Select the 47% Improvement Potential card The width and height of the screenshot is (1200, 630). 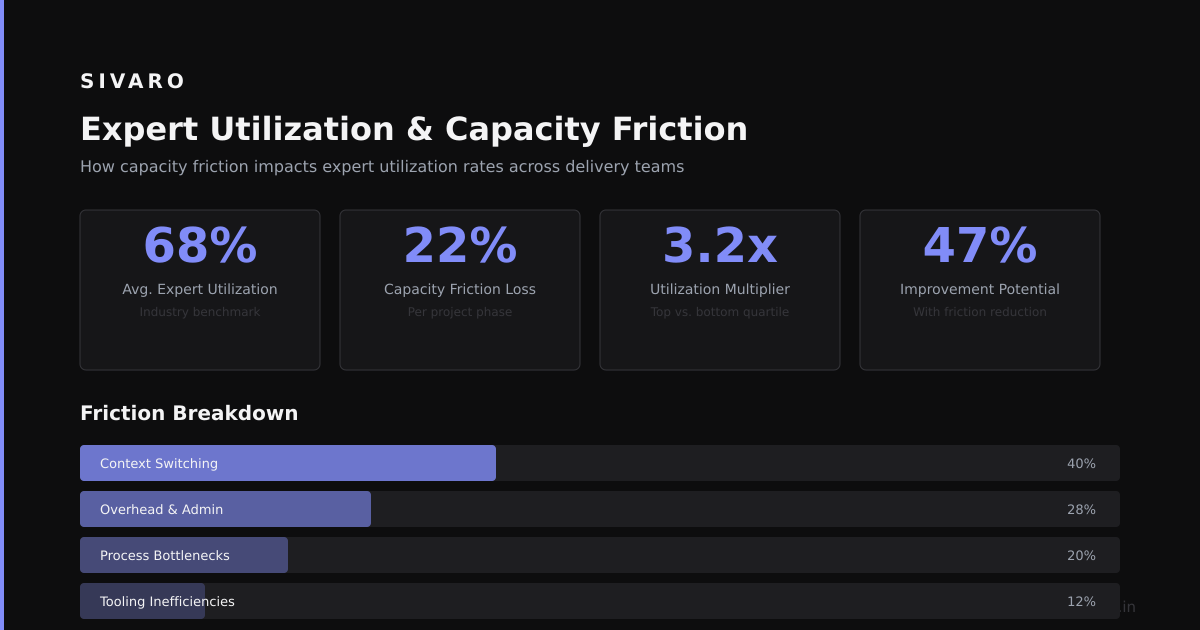coord(980,290)
